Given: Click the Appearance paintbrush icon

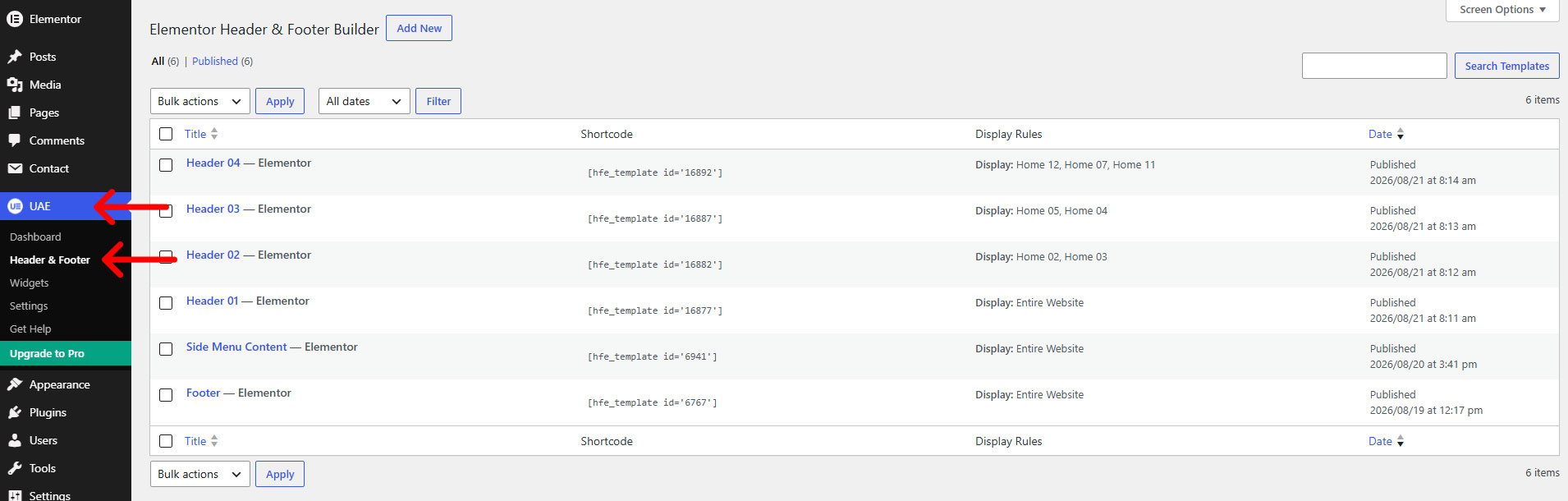Looking at the screenshot, I should coord(15,384).
